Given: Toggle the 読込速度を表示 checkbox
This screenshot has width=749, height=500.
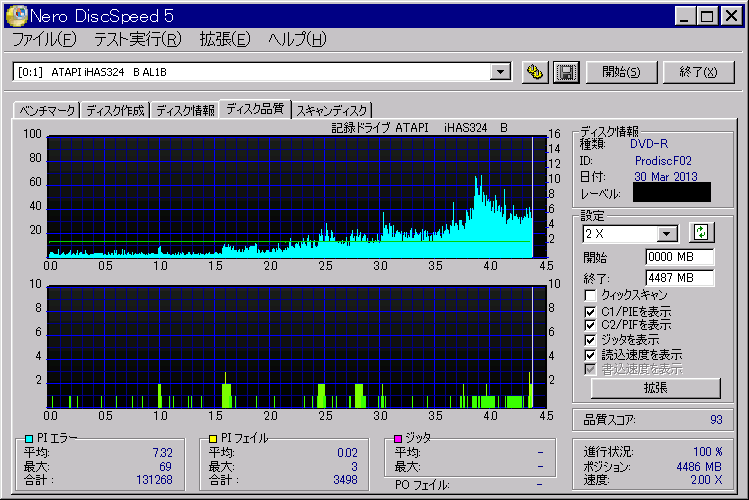Looking at the screenshot, I should point(590,355).
